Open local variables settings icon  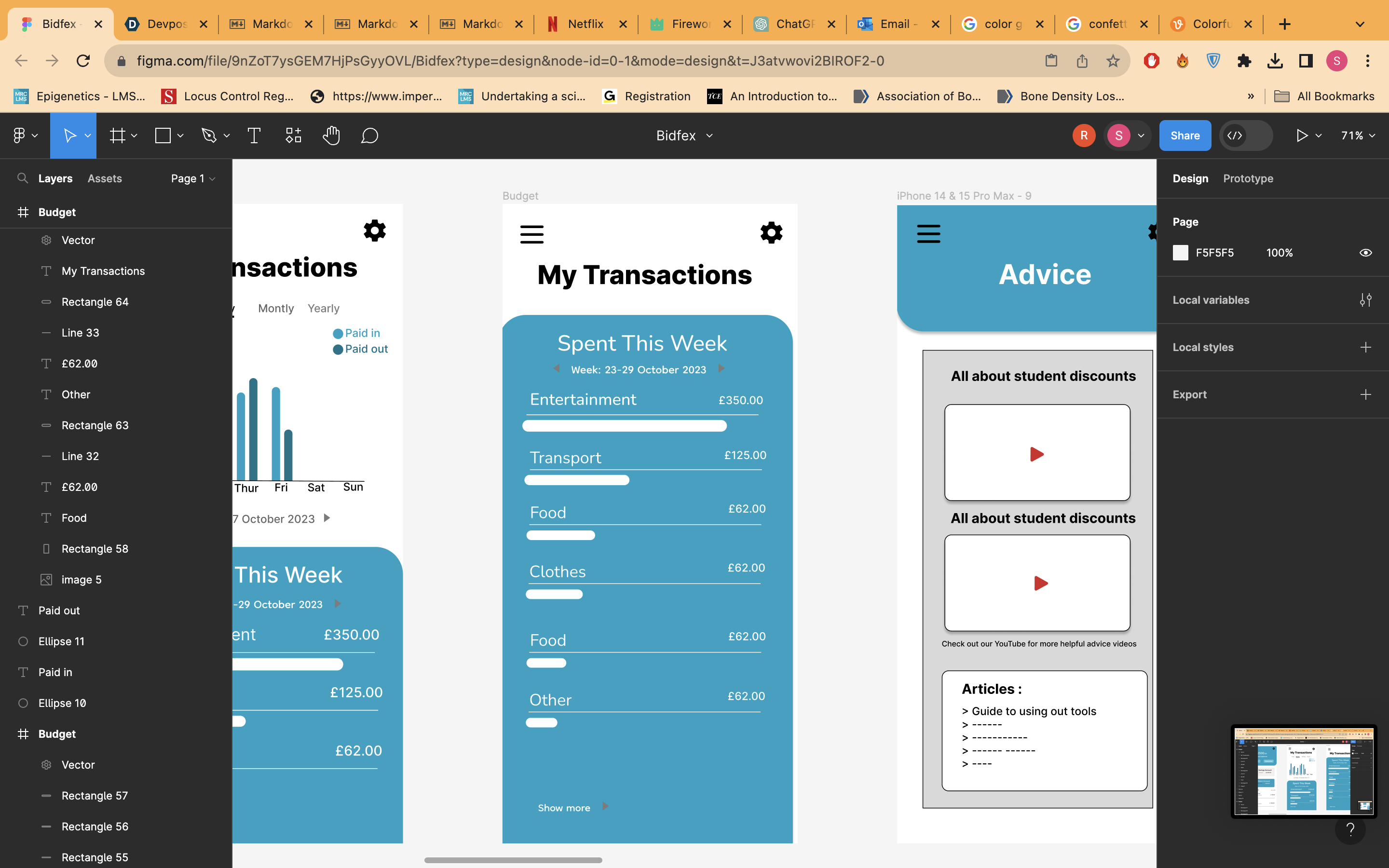click(x=1365, y=299)
